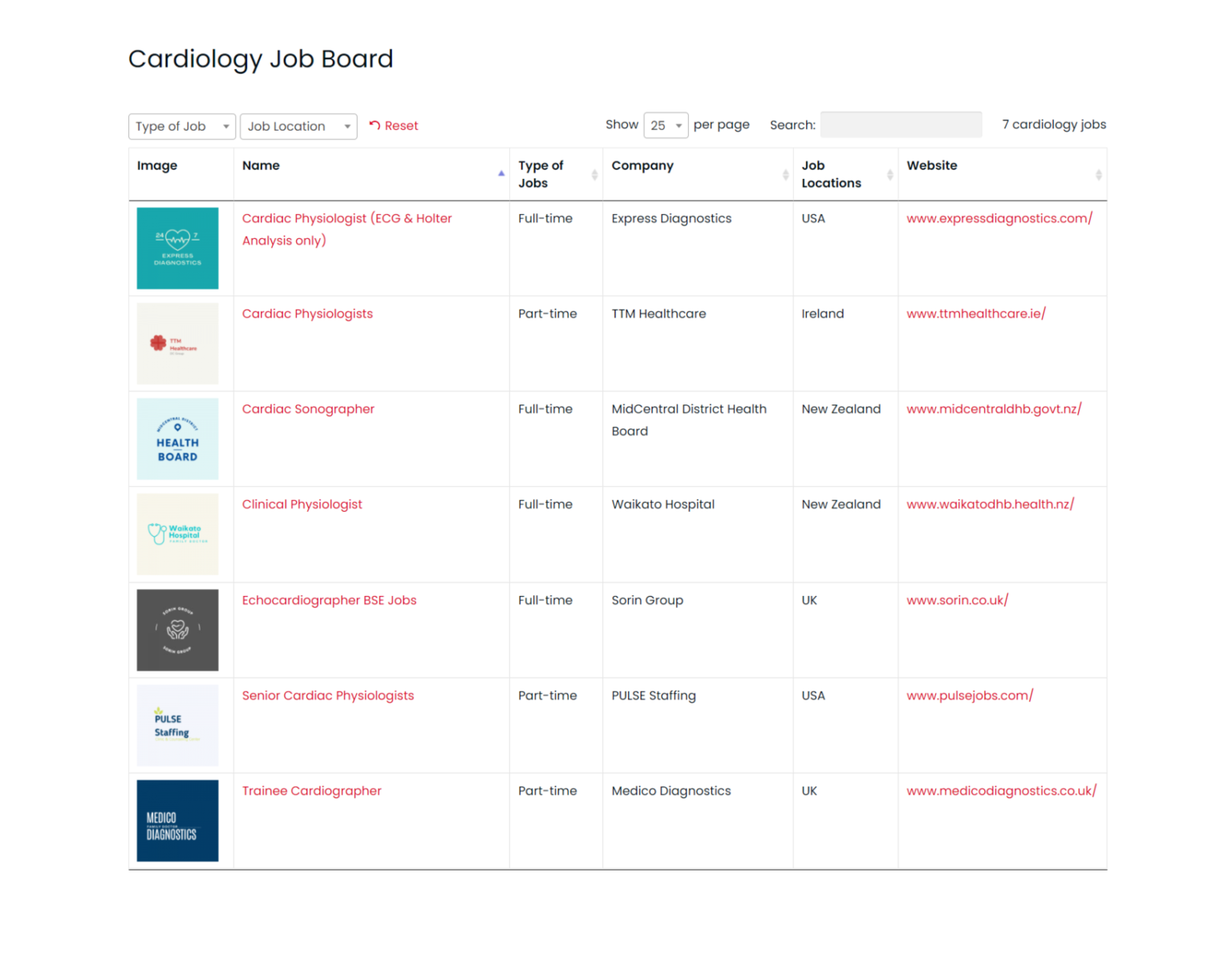Image resolution: width=1232 pixels, height=953 pixels.
Task: Open the Job Location dropdown
Action: coord(298,126)
